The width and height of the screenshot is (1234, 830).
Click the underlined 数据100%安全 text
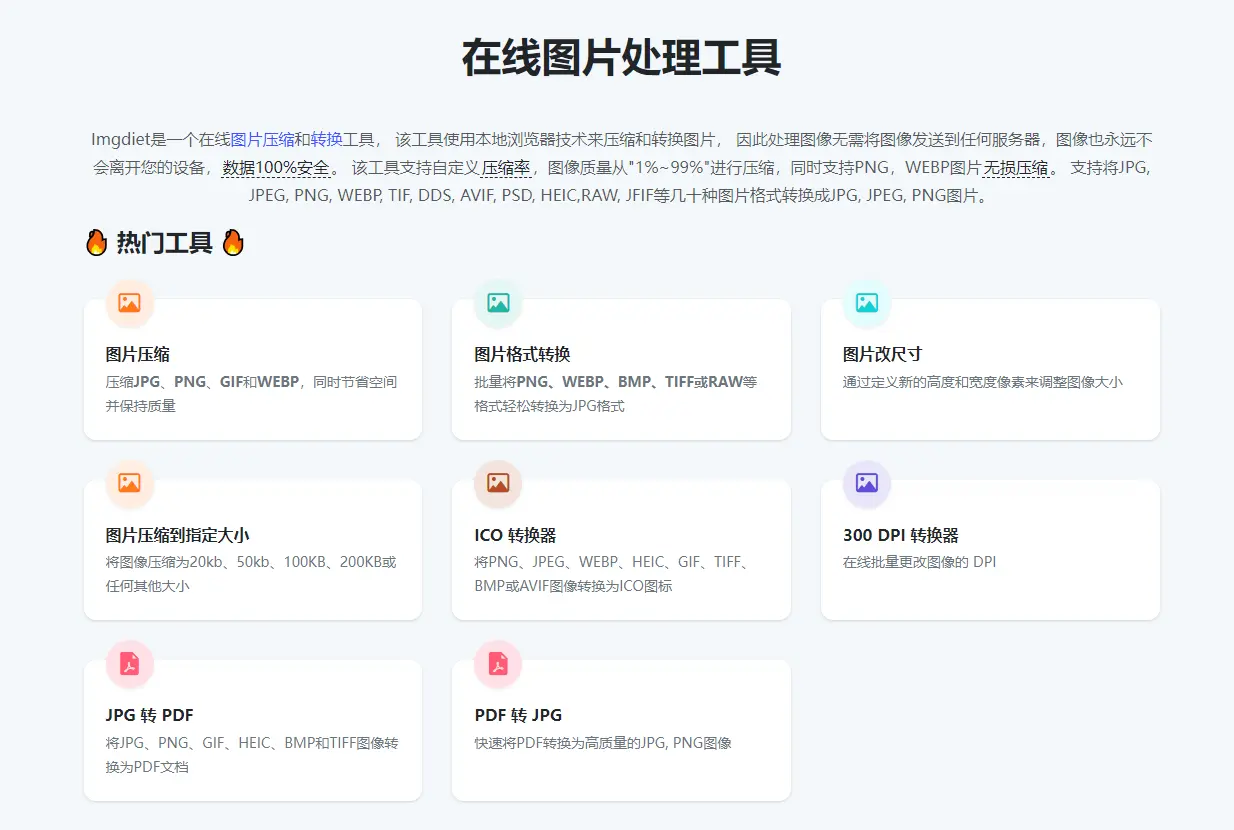click(274, 167)
